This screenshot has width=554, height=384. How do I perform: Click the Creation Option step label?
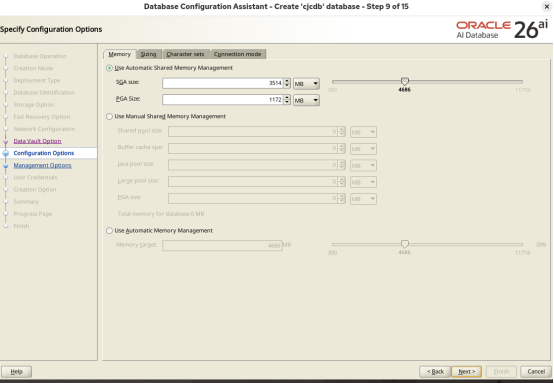pyautogui.click(x=35, y=190)
